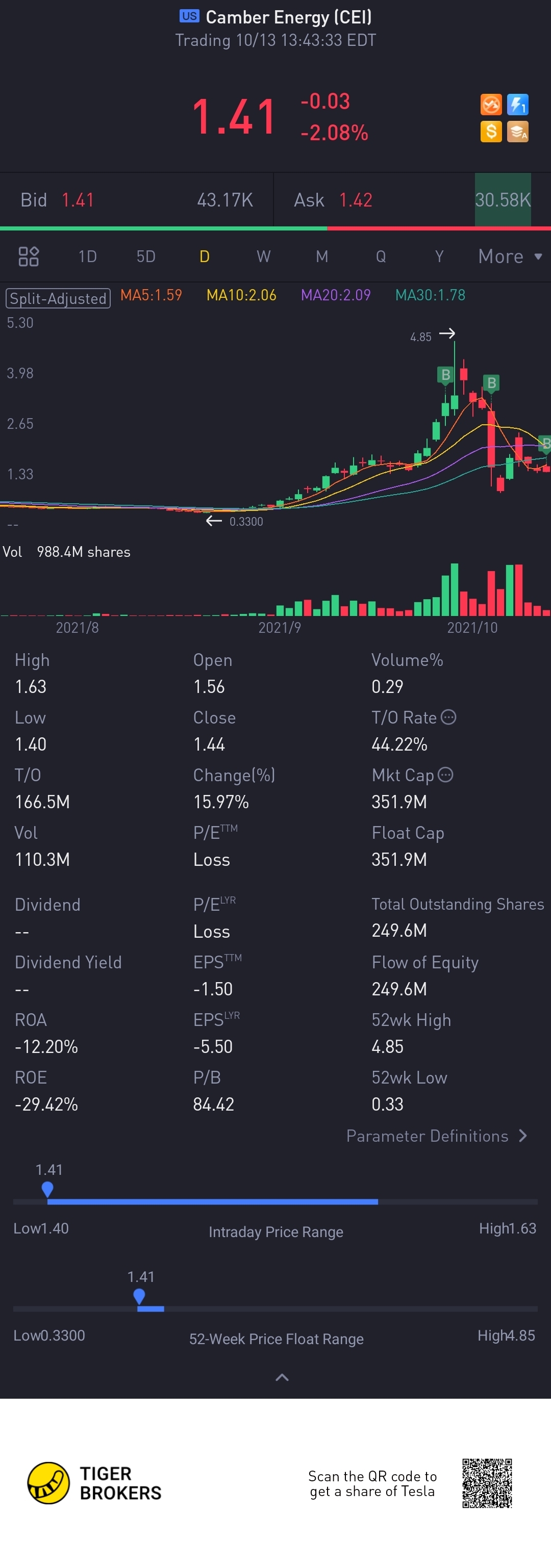This screenshot has height=1568, width=551.
Task: Tap the EPS TTM value -1.50
Action: click(x=213, y=989)
